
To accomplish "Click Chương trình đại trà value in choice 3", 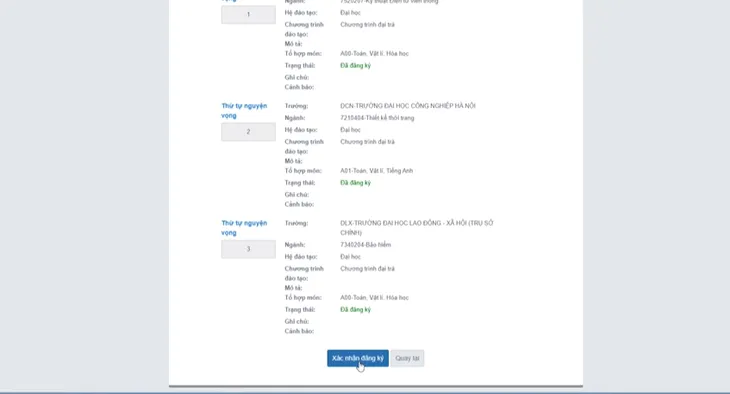I will 367,269.
